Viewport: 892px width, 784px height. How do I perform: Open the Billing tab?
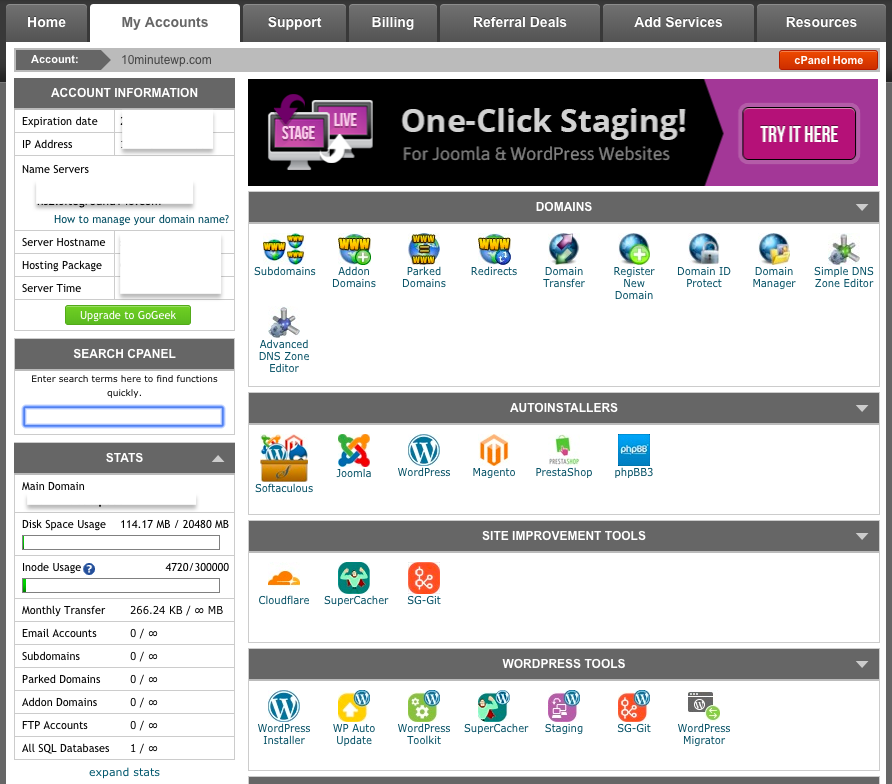(393, 23)
